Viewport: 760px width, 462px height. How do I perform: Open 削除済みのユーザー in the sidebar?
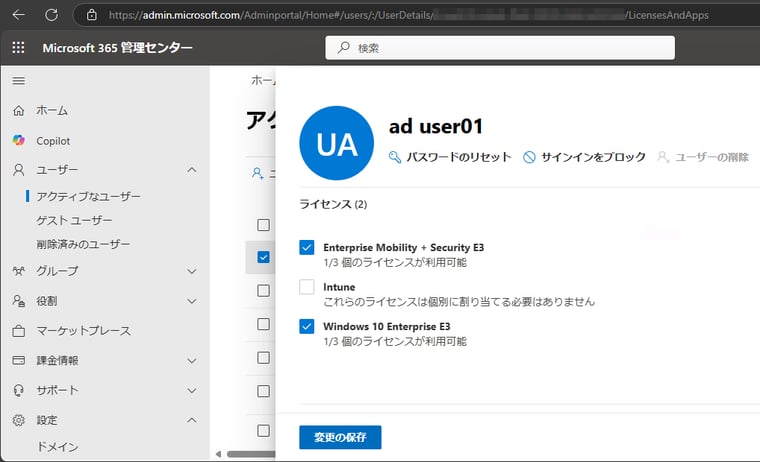[x=83, y=244]
